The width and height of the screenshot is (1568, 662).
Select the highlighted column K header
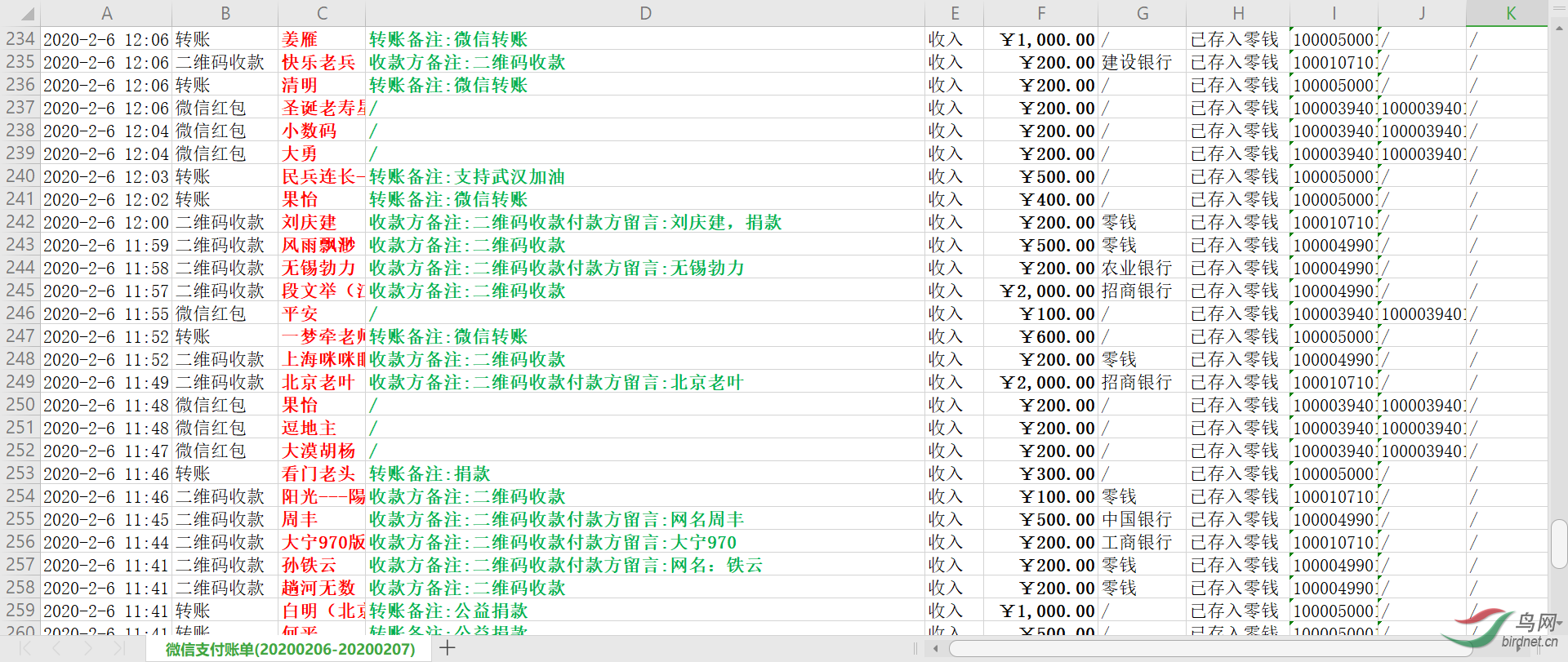pos(1510,13)
